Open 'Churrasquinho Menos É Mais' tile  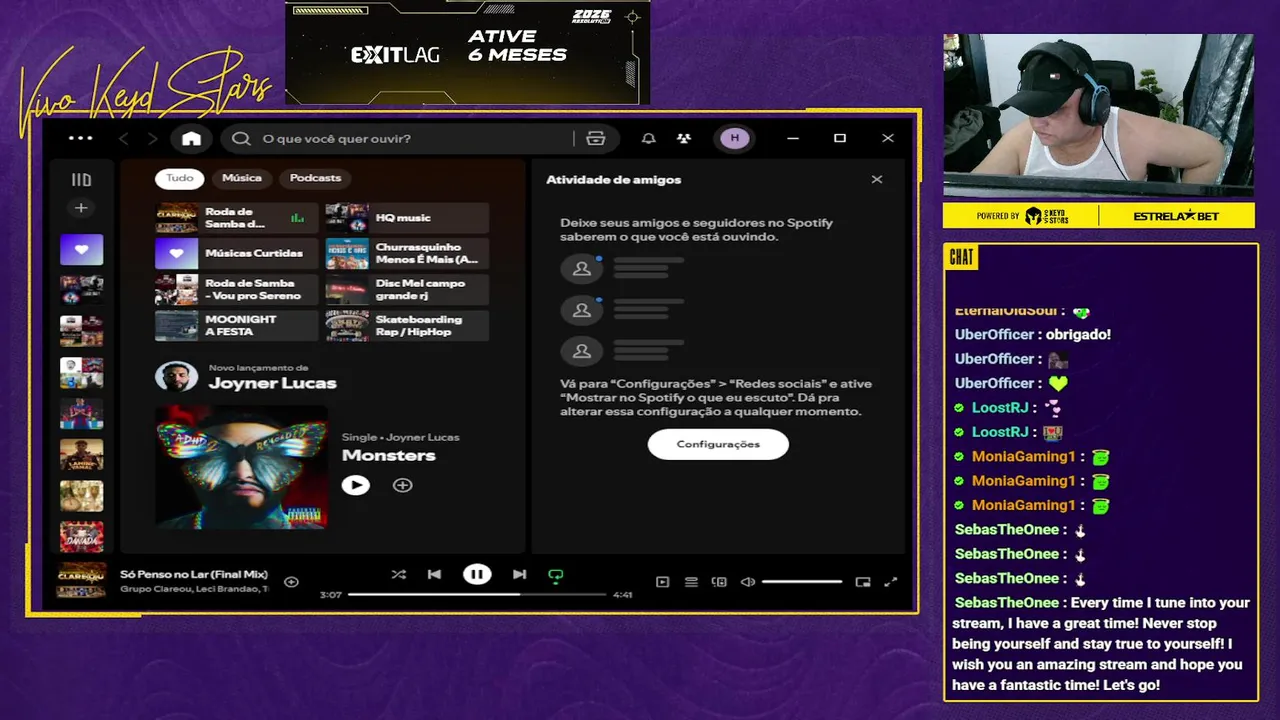[x=407, y=254]
